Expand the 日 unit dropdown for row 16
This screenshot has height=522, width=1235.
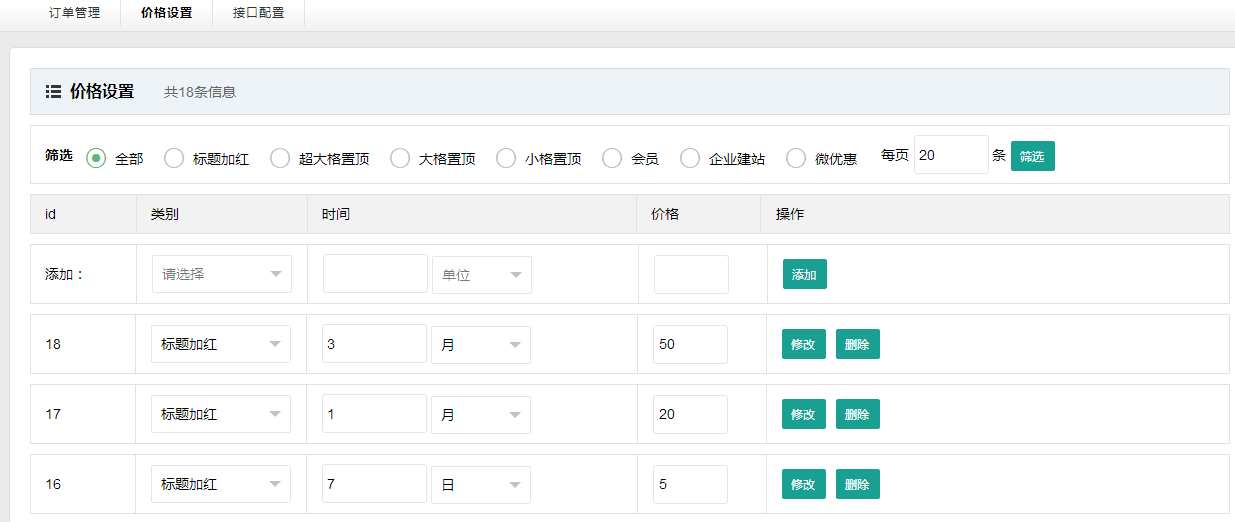tap(481, 484)
